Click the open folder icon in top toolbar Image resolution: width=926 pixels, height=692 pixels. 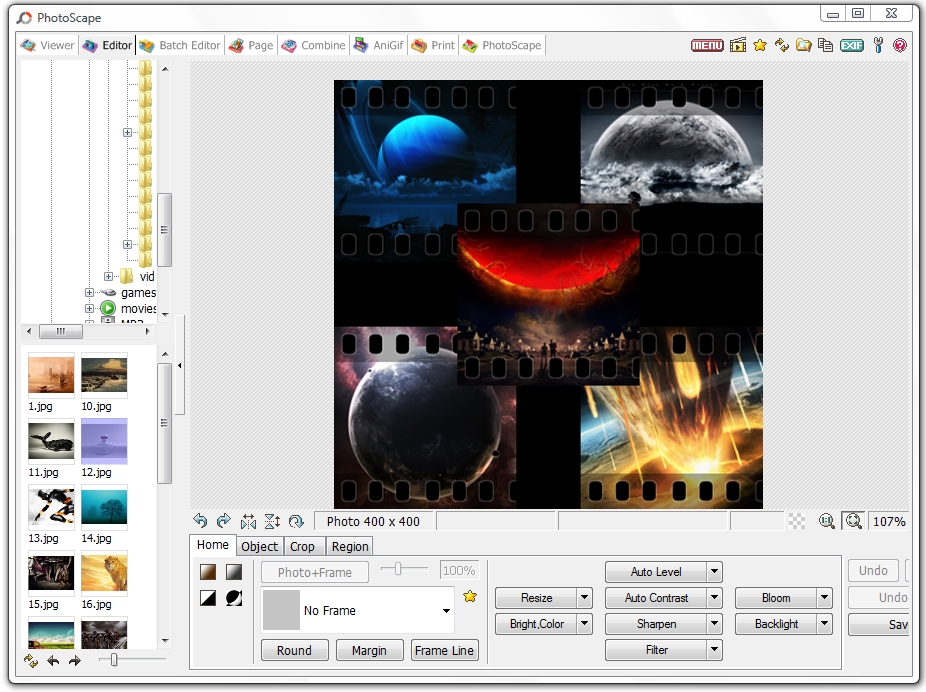coord(803,45)
